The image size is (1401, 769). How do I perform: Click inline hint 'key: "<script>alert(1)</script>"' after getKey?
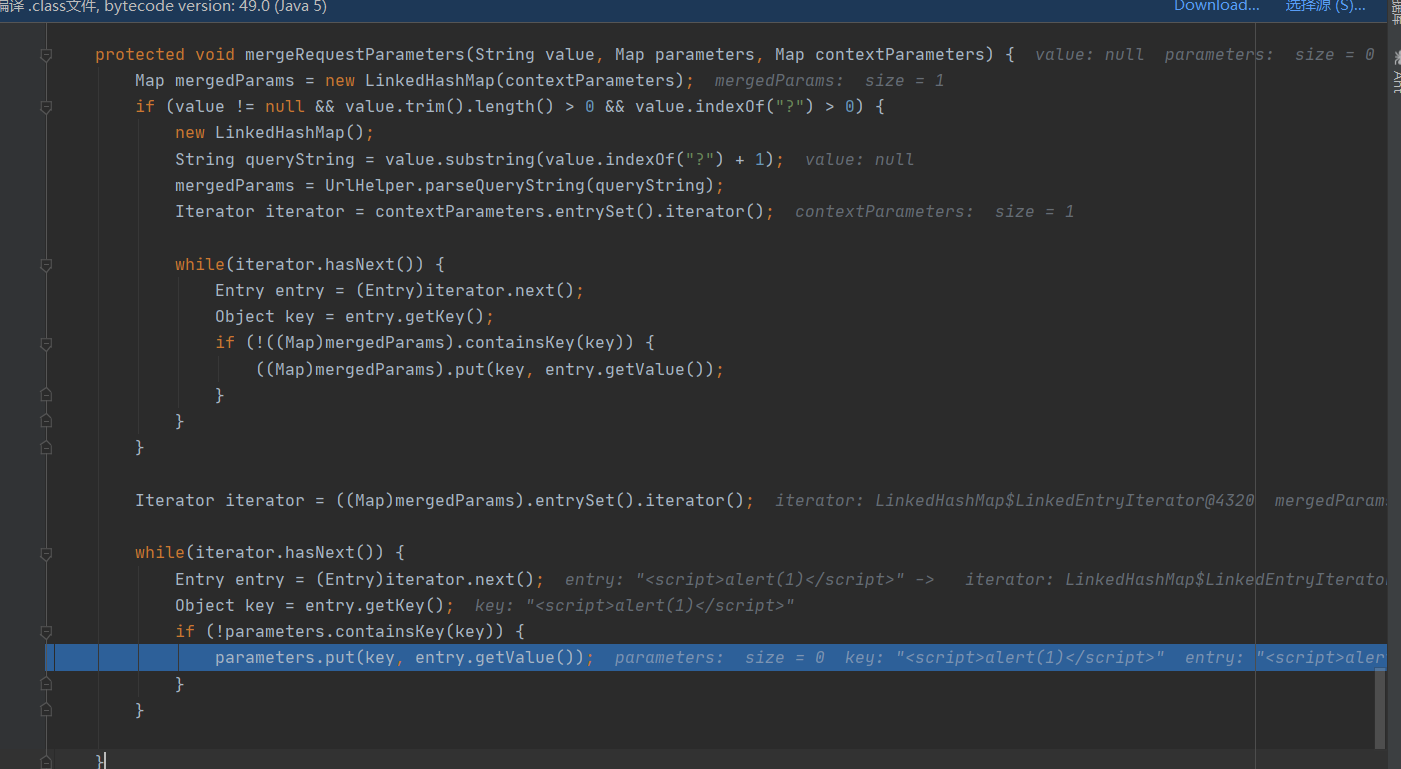click(634, 606)
